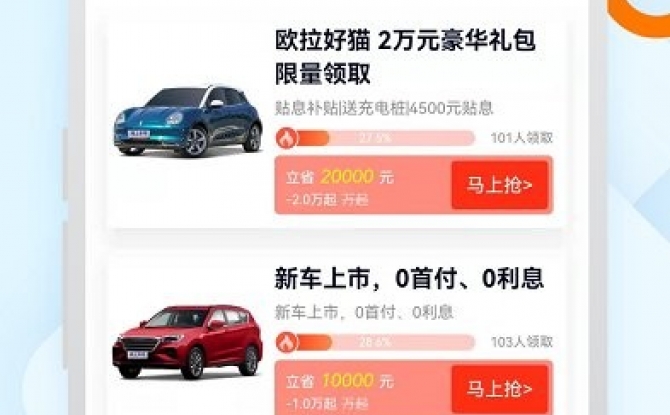Screen dimensions: 670x415
Task: Click the 立省 20000 元 savings text
Action: [340, 177]
